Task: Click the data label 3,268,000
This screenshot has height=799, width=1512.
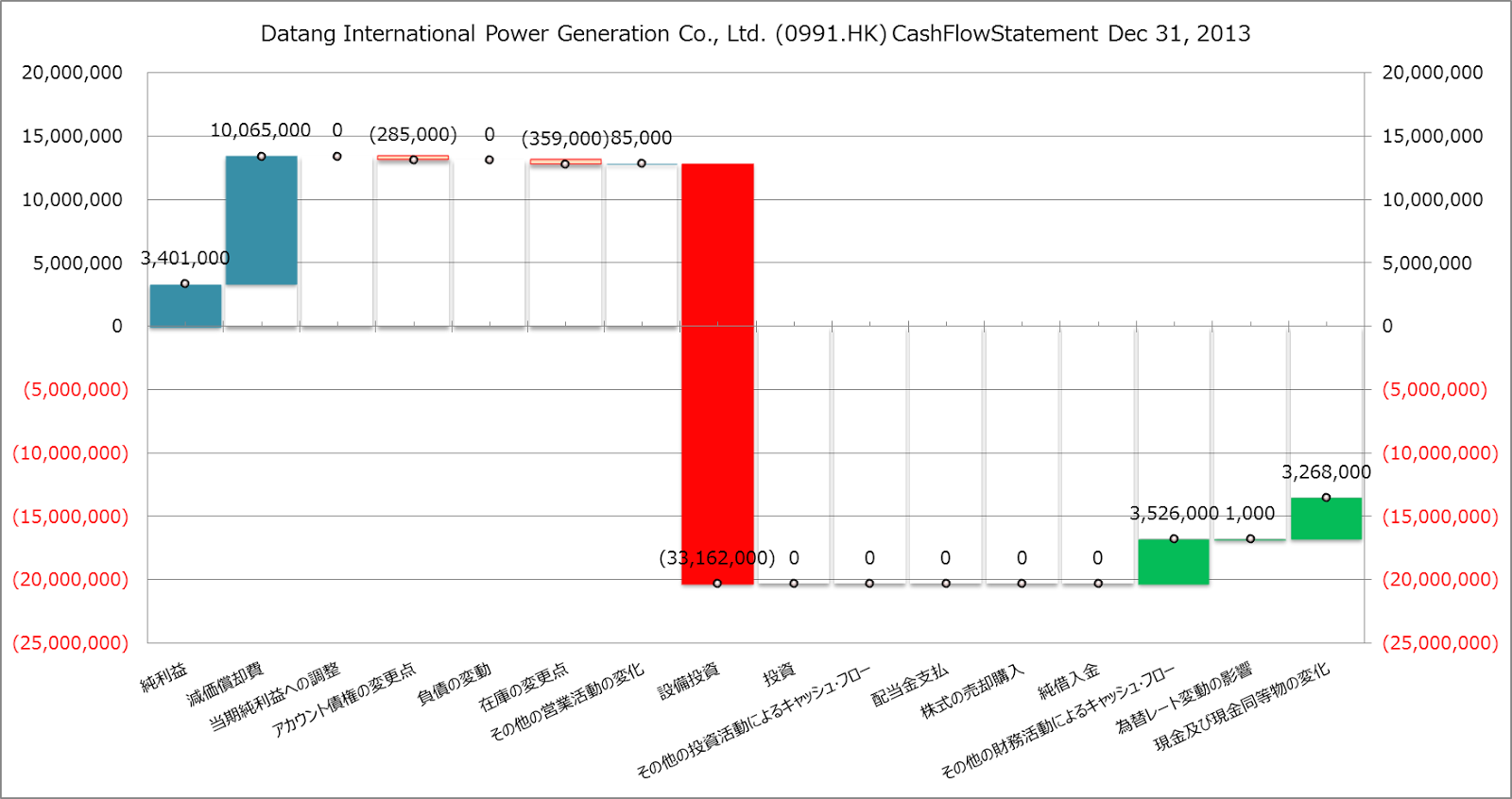Action: (1326, 472)
